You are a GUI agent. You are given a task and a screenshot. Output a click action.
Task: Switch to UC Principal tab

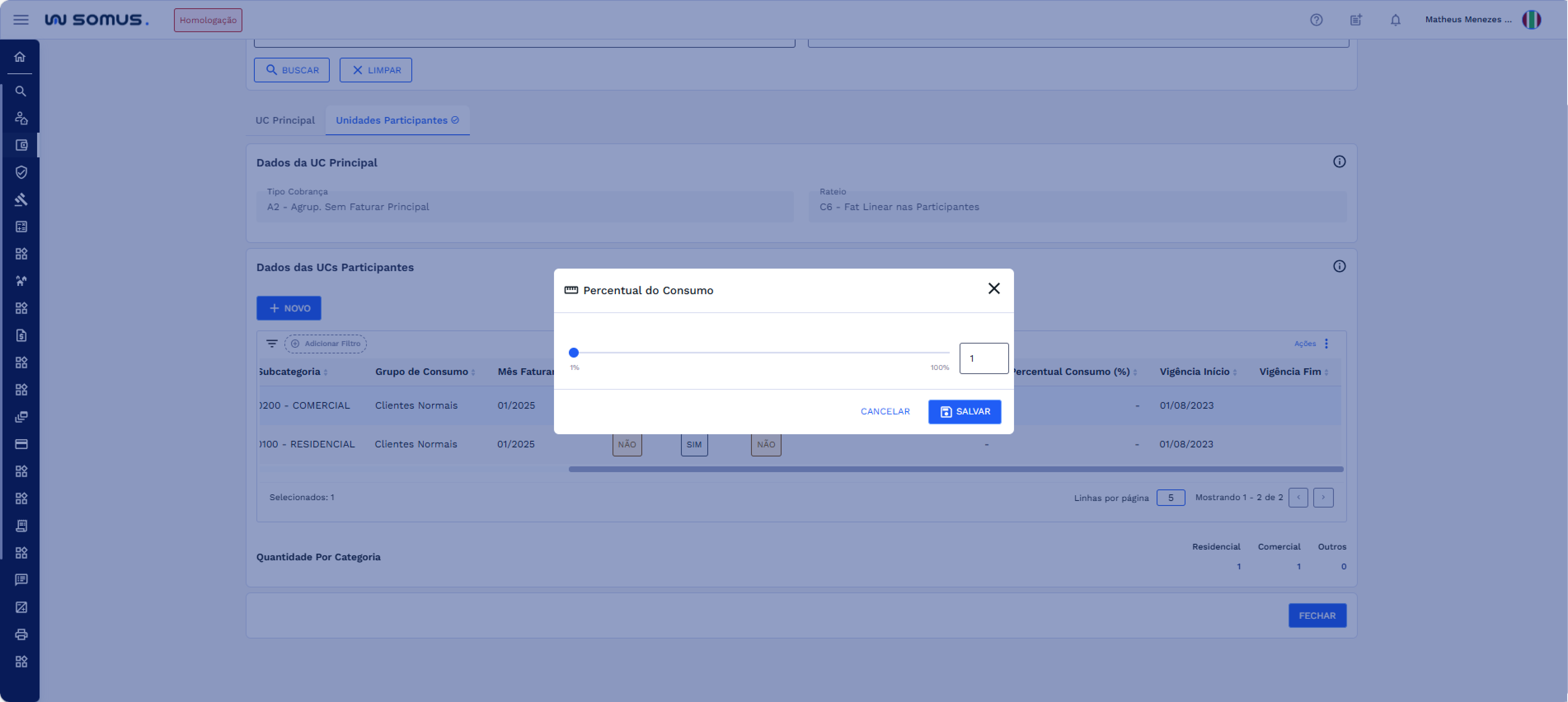(x=285, y=120)
